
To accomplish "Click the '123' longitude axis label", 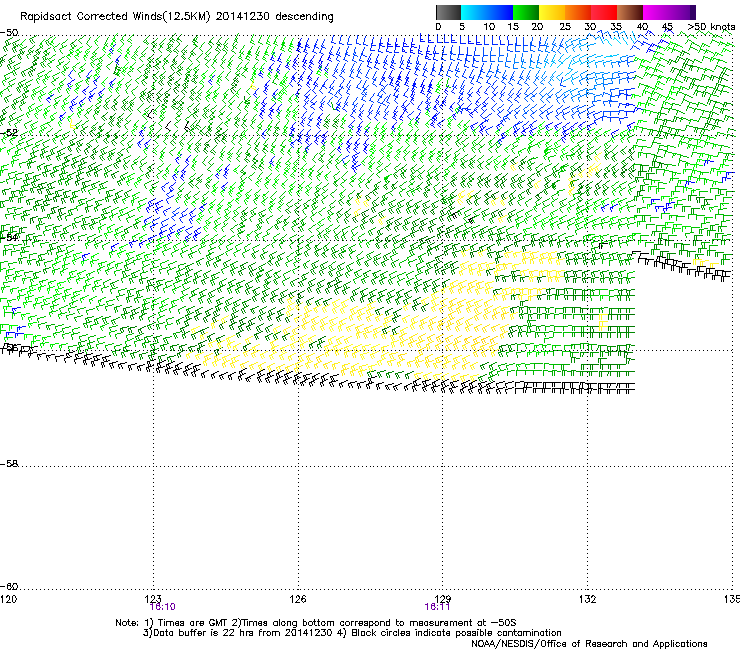I will (x=153, y=599).
